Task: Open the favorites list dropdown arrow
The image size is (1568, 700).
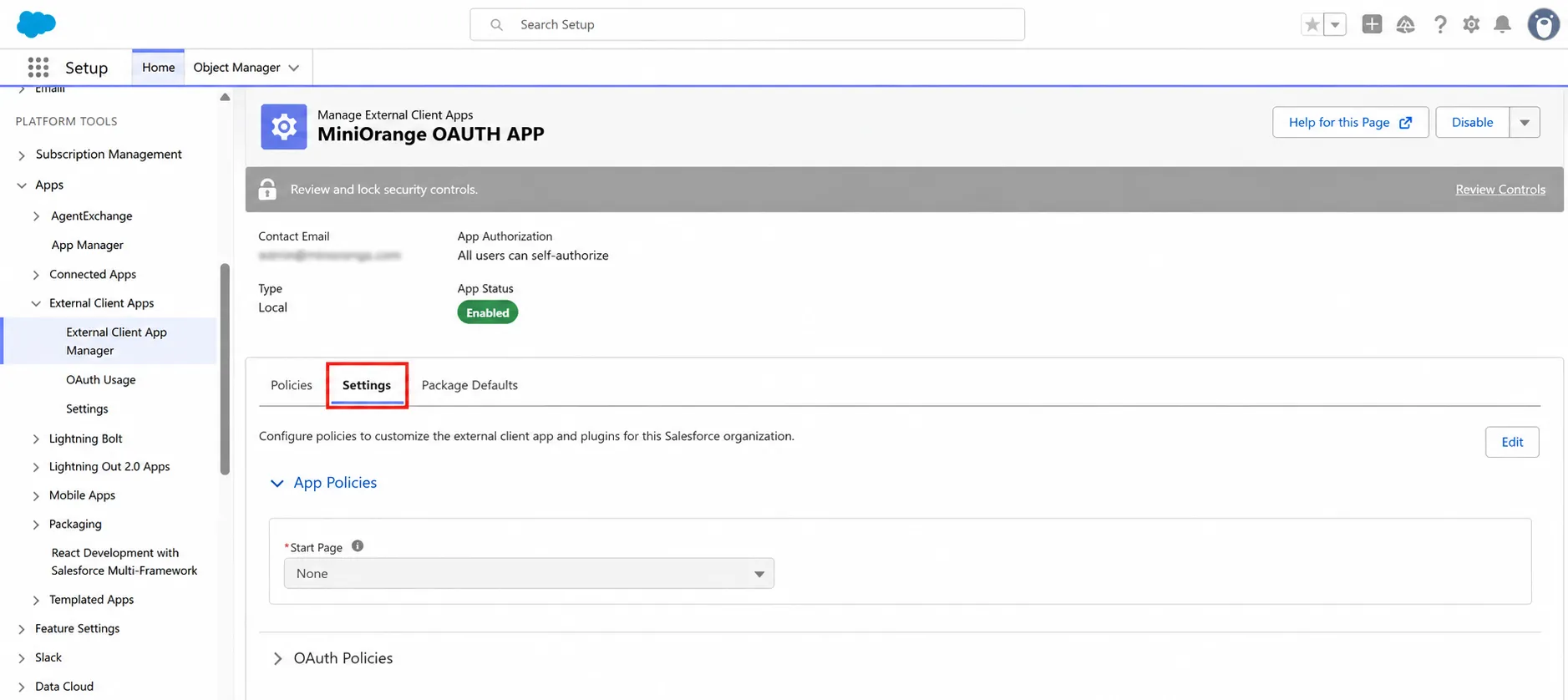Action: pos(1335,24)
